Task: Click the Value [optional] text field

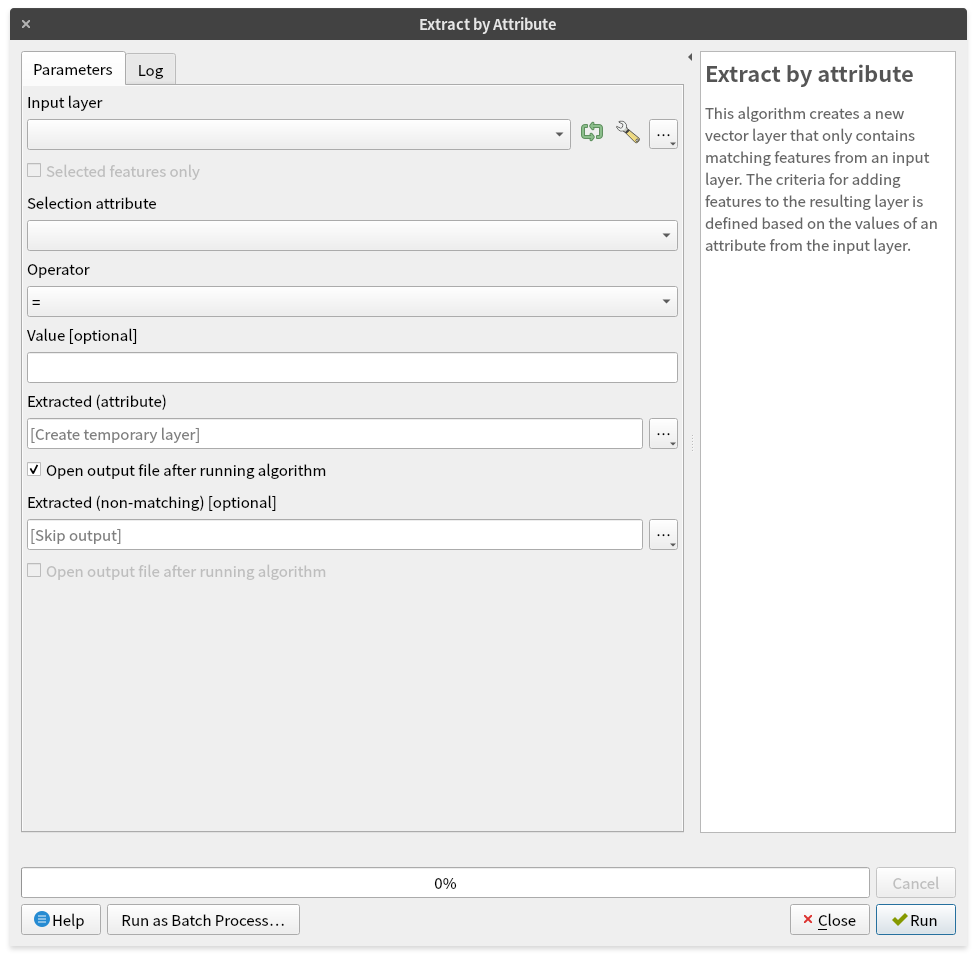Action: click(352, 368)
